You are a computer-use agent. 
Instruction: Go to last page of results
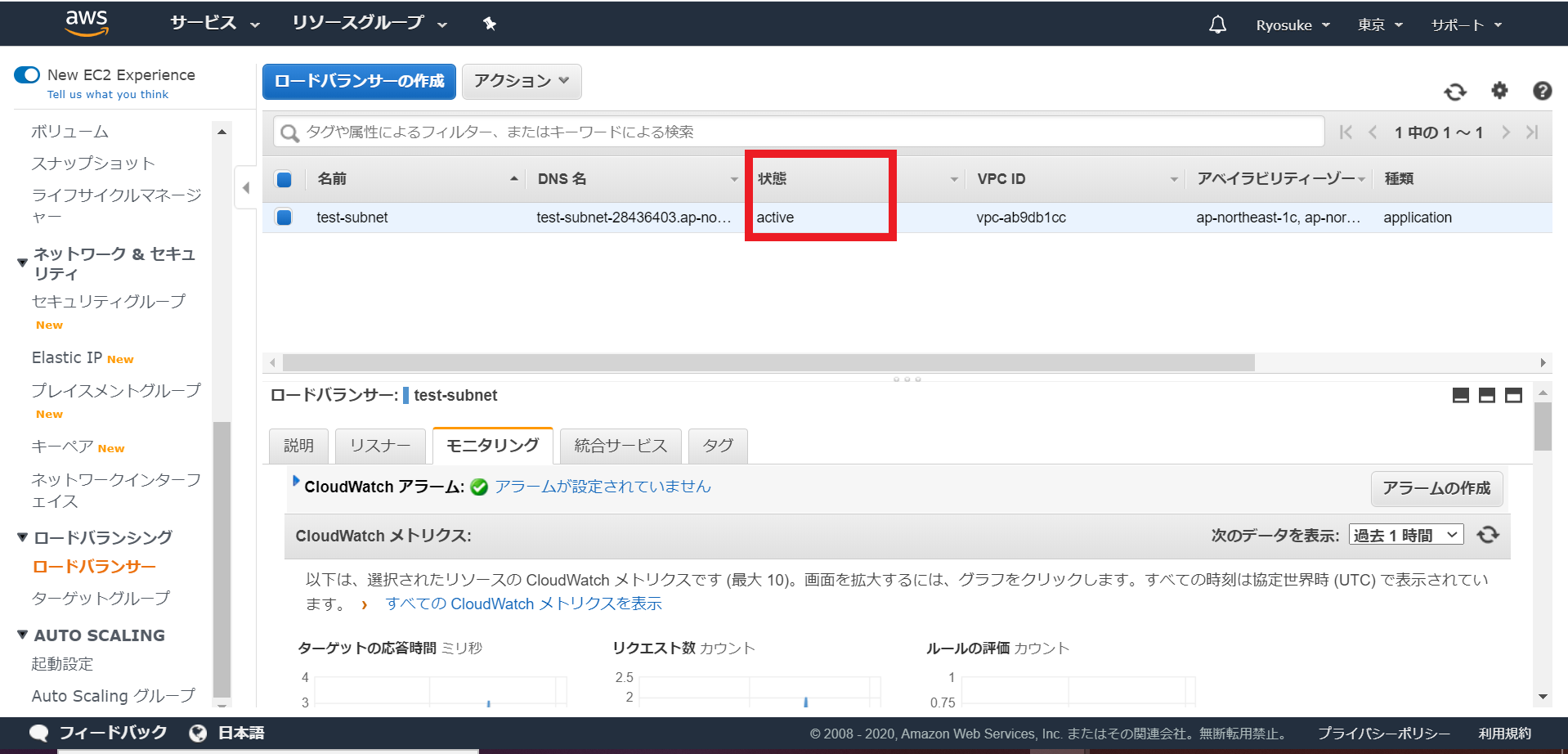(x=1532, y=132)
